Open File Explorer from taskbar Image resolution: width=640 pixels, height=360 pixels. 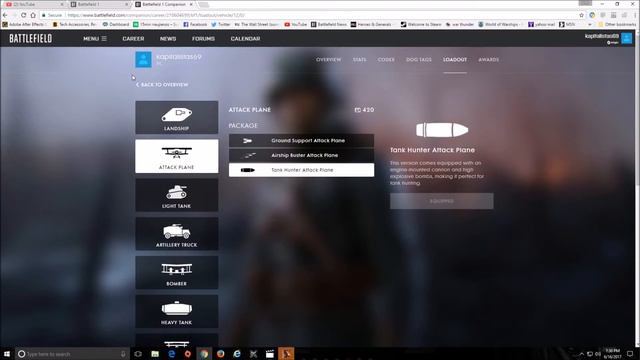[x=155, y=354]
